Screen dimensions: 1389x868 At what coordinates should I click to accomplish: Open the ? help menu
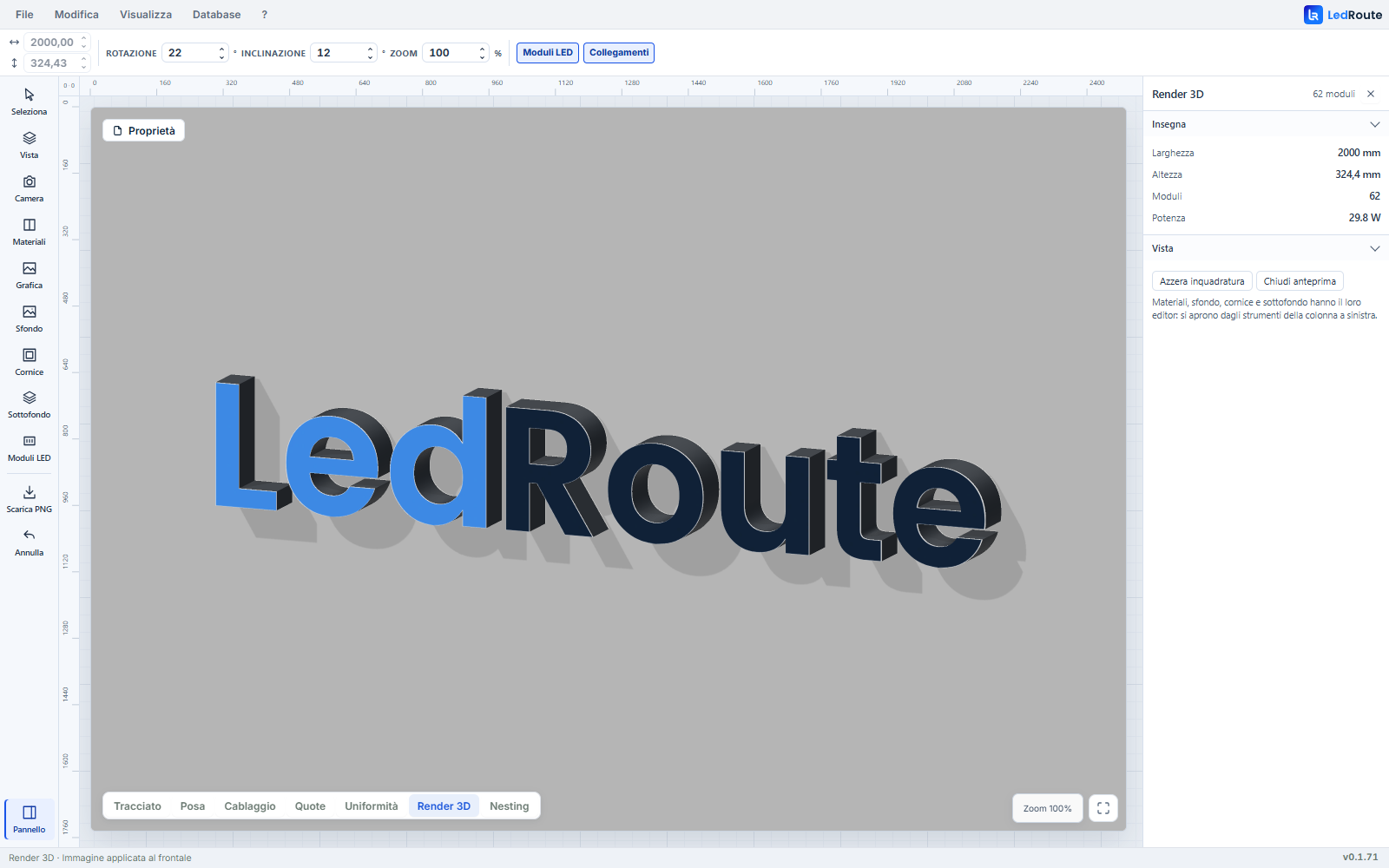pyautogui.click(x=265, y=15)
